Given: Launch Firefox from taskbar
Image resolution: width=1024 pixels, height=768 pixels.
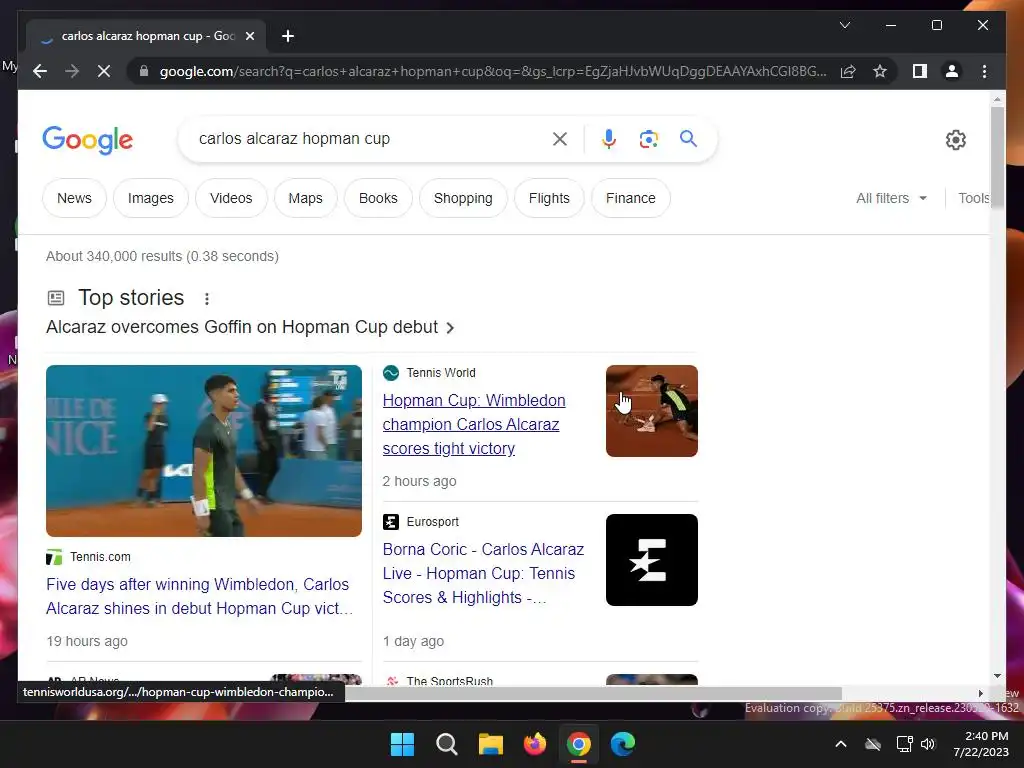Looking at the screenshot, I should [x=535, y=744].
